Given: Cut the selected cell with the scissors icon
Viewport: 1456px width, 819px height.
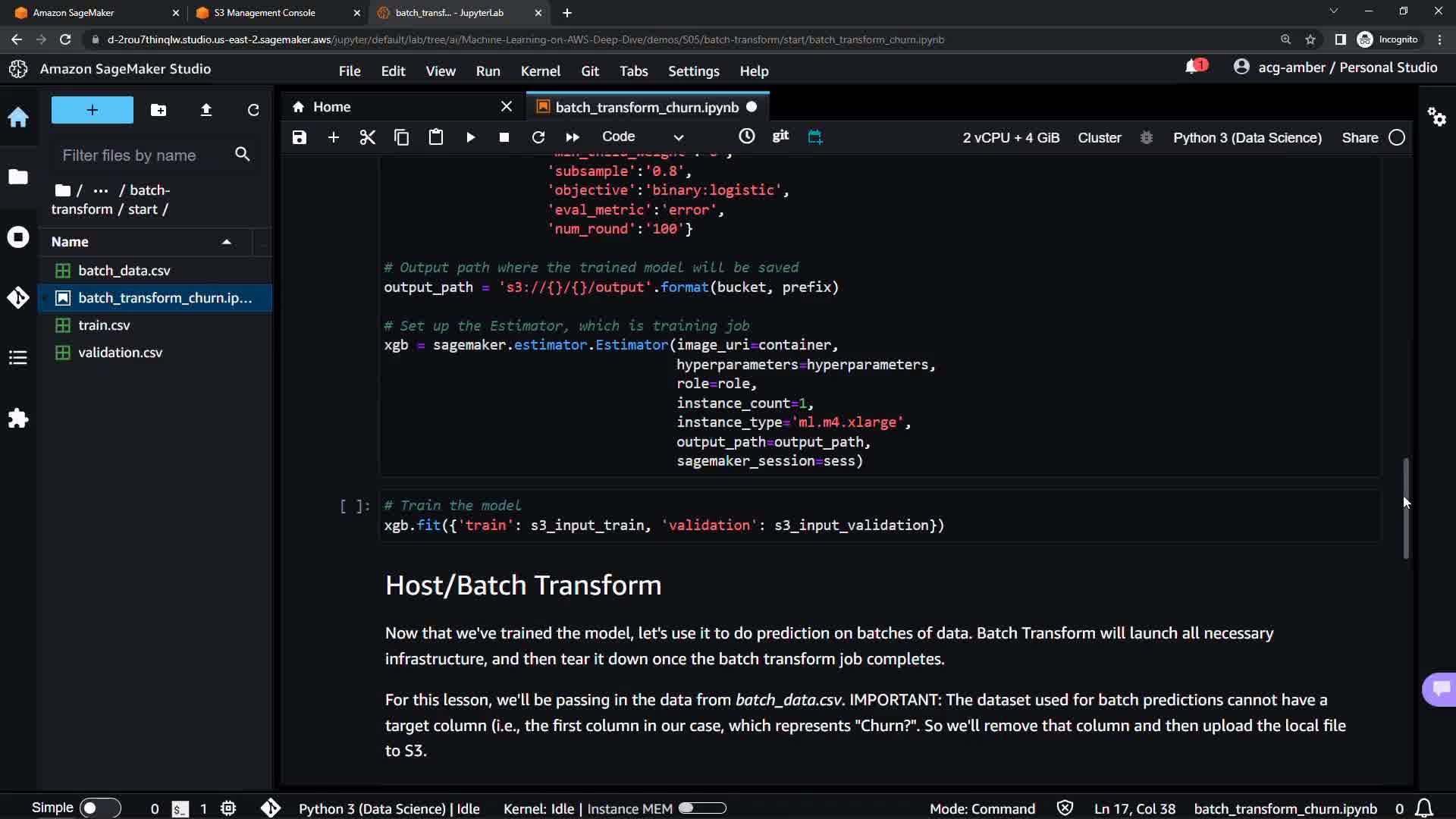Looking at the screenshot, I should tap(368, 137).
